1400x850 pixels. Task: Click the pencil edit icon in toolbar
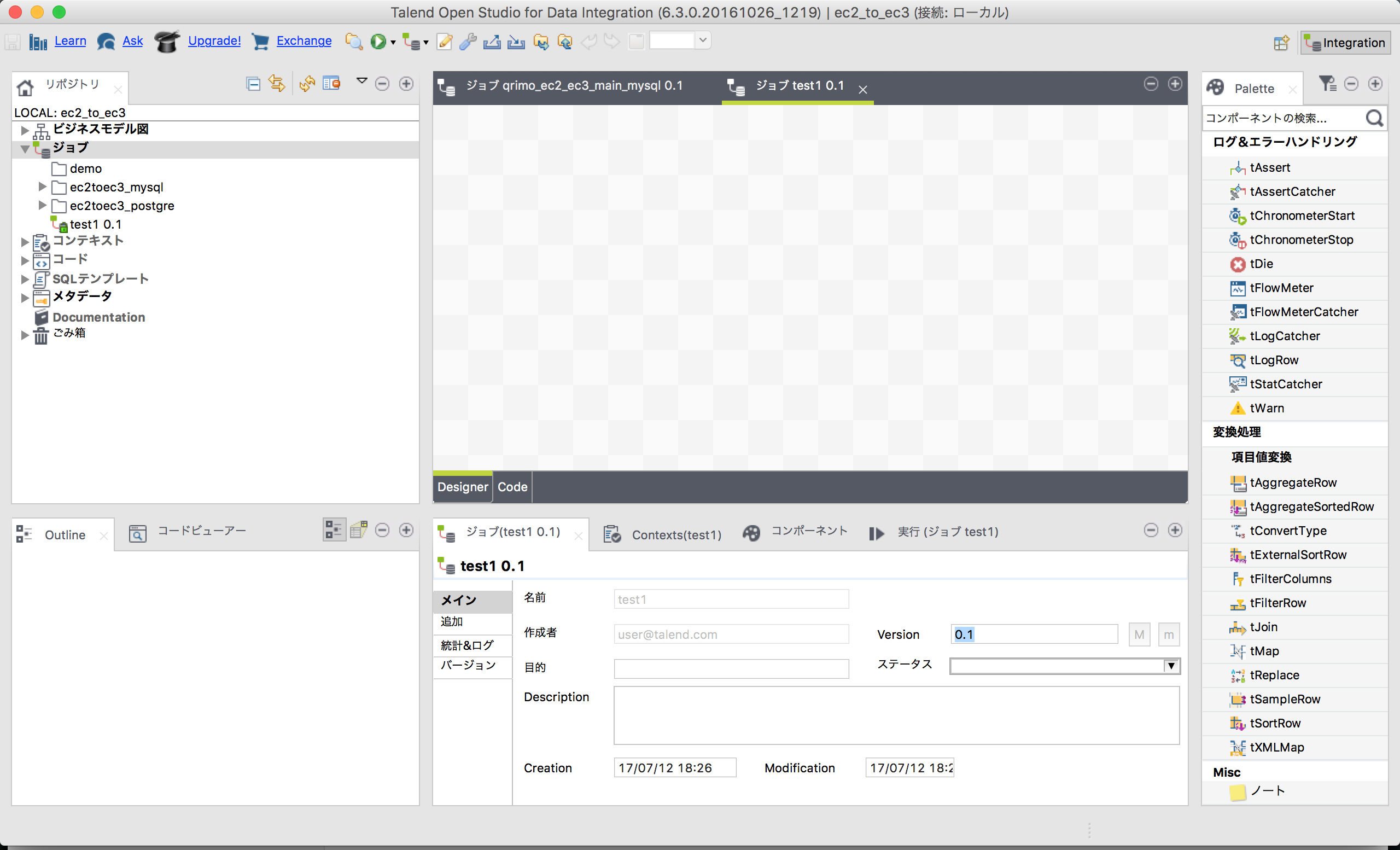(444, 42)
